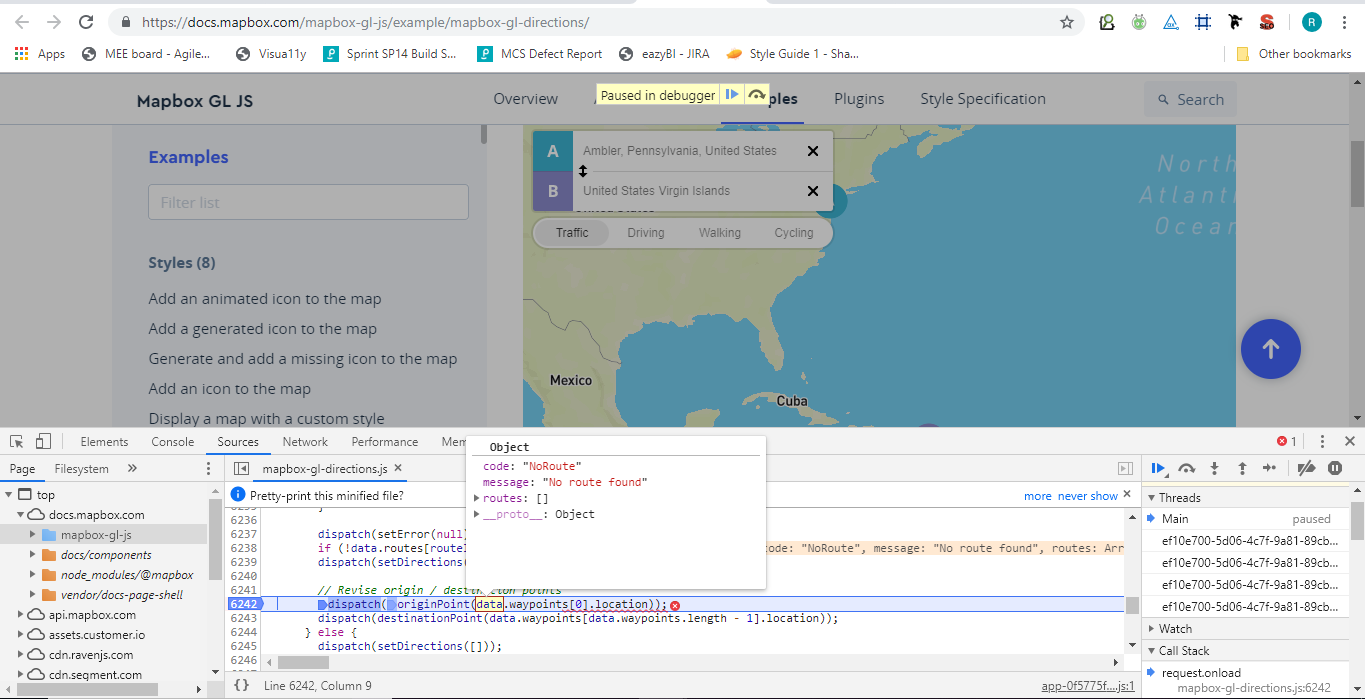Open navigator pane three-dot options
This screenshot has height=699, width=1365.
point(208,468)
